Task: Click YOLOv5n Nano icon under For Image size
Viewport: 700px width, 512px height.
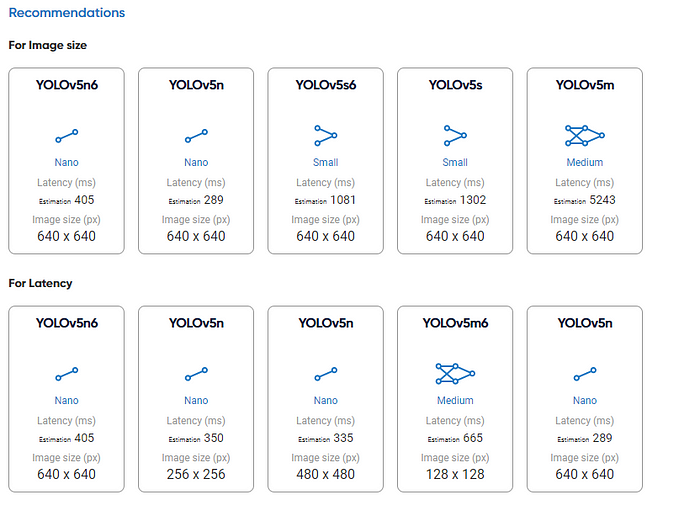Action: (x=196, y=135)
